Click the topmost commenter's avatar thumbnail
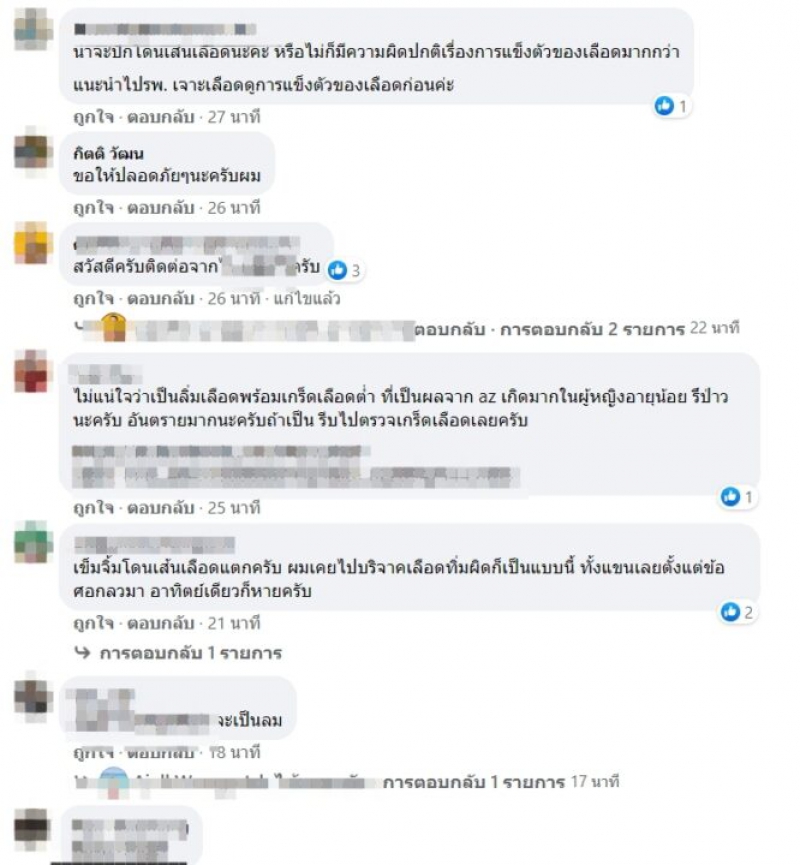This screenshot has width=800, height=865. [x=33, y=29]
